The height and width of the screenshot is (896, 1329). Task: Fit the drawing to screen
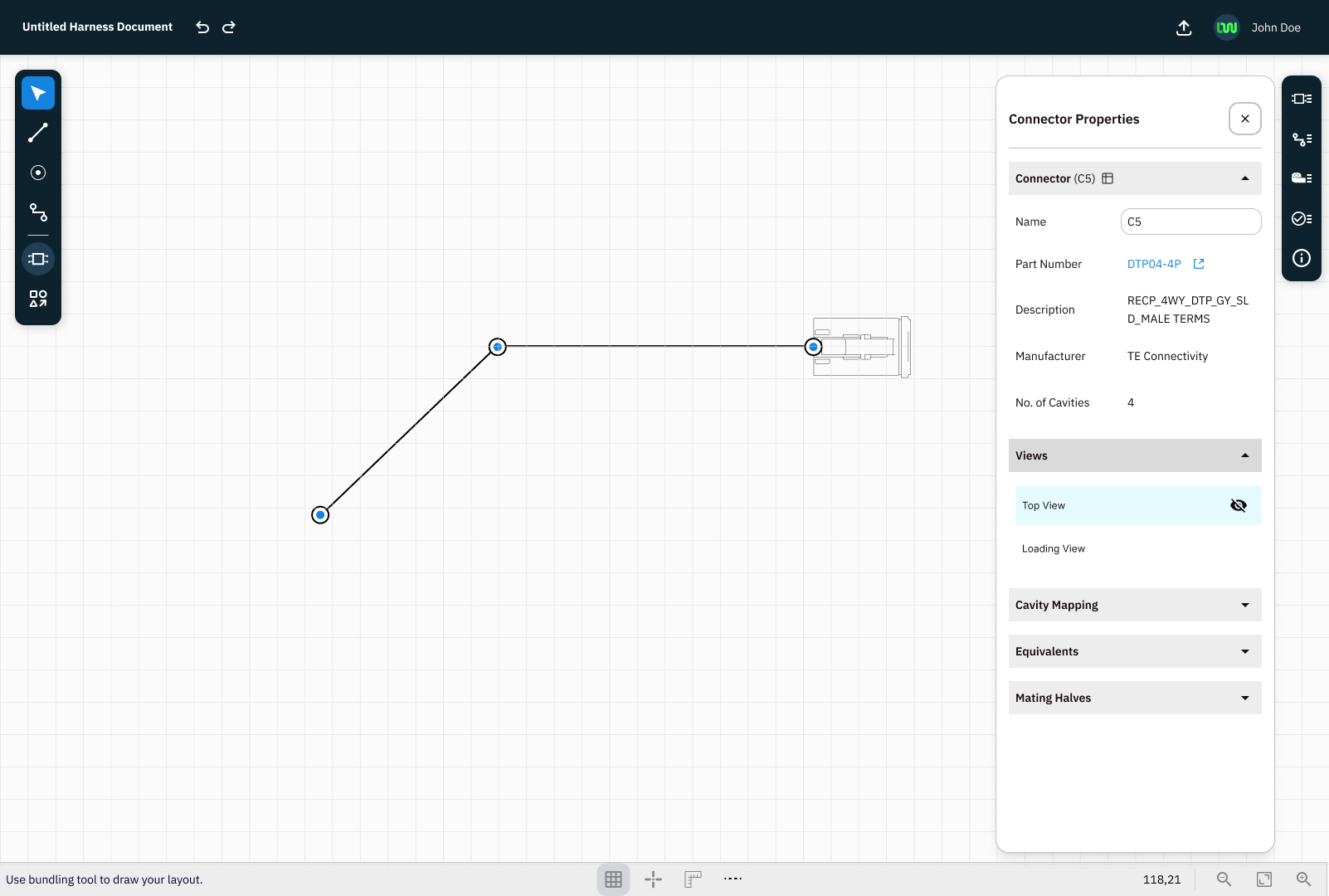pos(1264,879)
